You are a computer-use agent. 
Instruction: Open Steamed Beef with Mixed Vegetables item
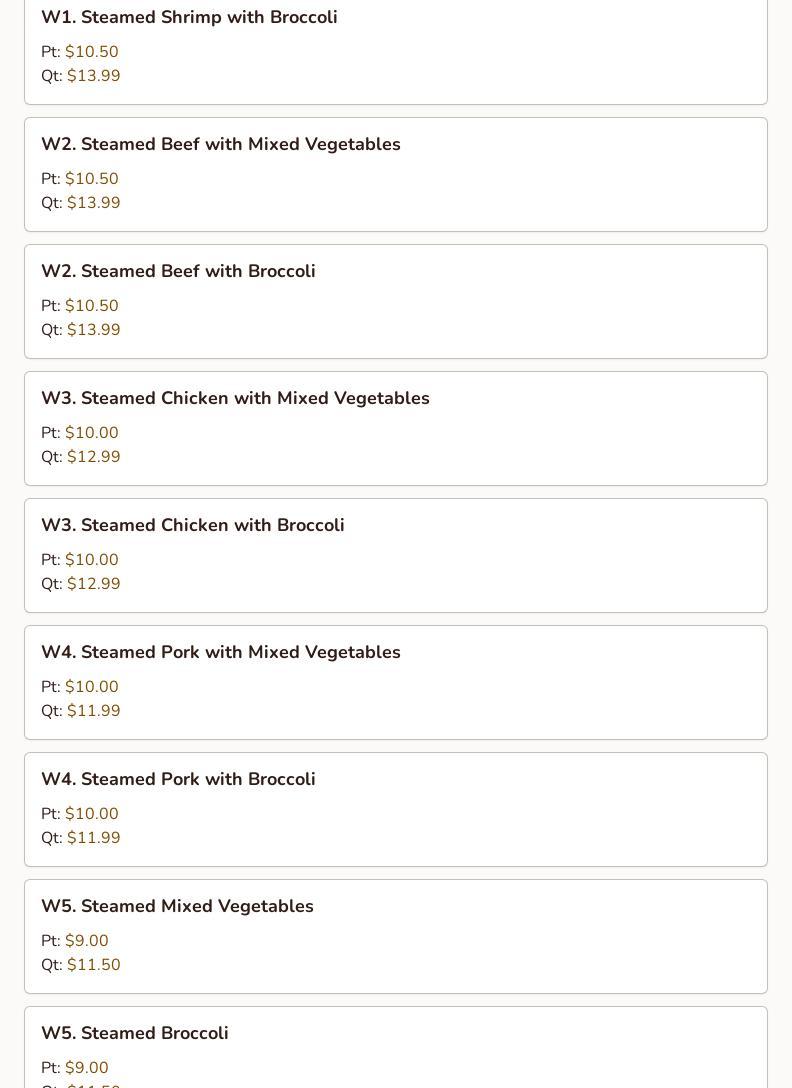[x=220, y=144]
